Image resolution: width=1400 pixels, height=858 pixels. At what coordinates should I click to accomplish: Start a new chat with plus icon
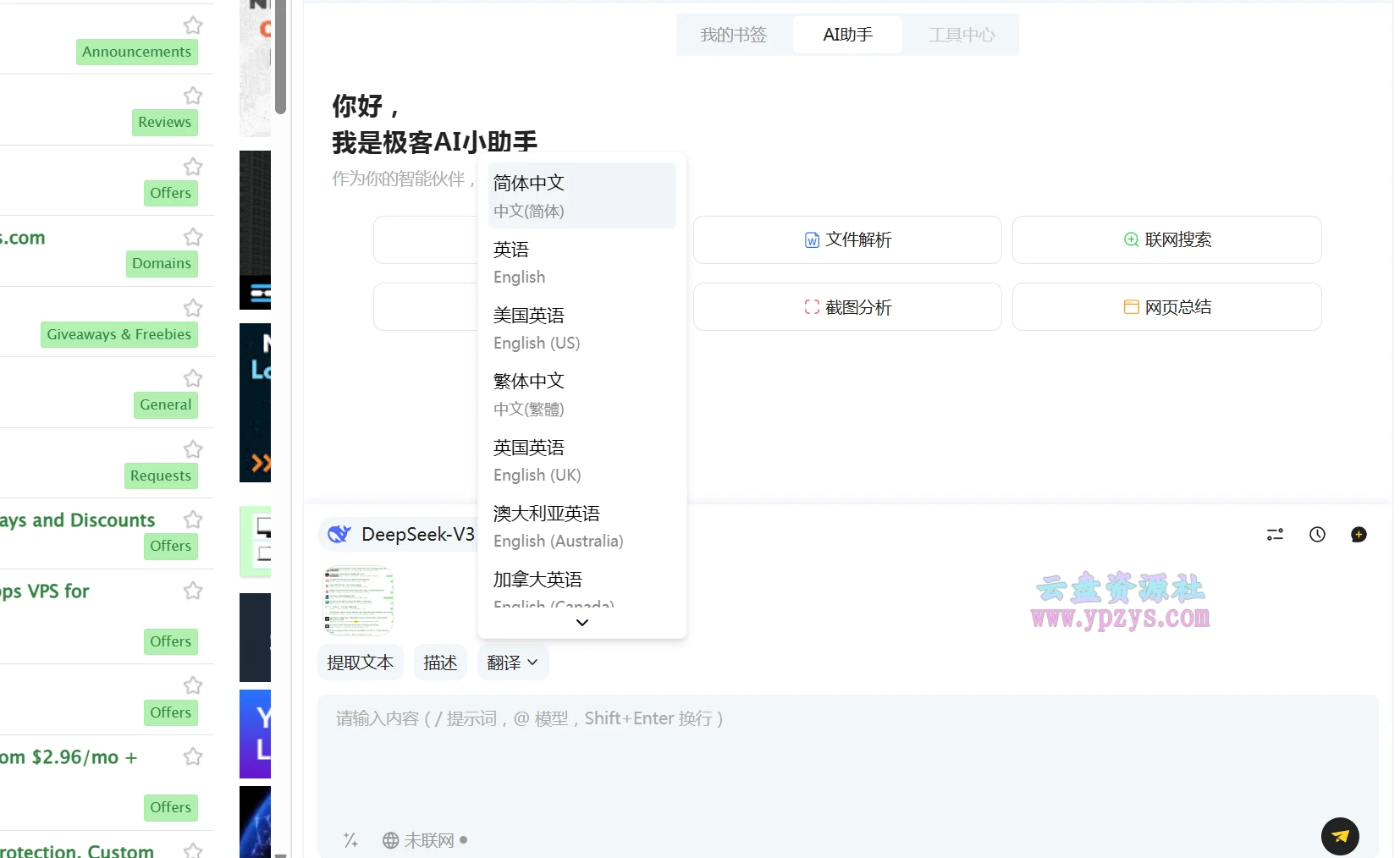1358,535
